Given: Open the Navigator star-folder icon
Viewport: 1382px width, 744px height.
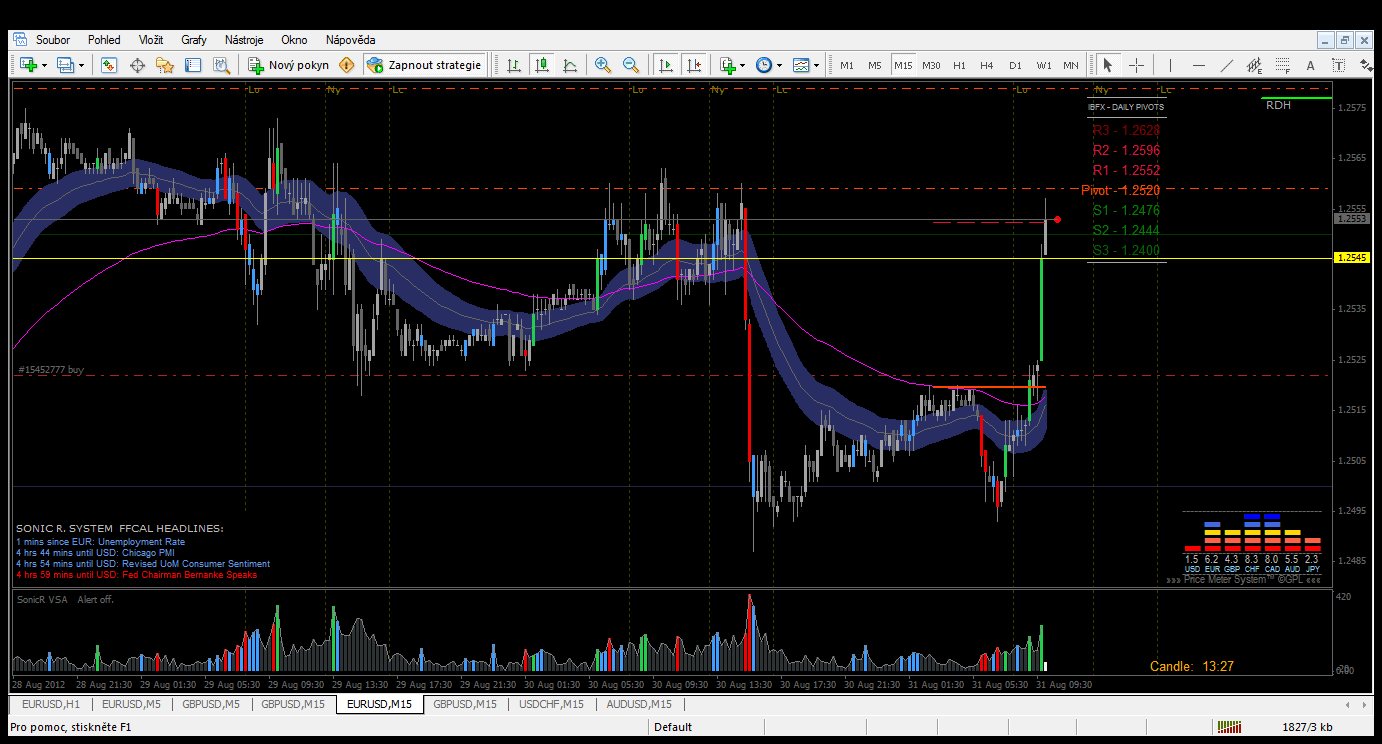Looking at the screenshot, I should pyautogui.click(x=165, y=65).
